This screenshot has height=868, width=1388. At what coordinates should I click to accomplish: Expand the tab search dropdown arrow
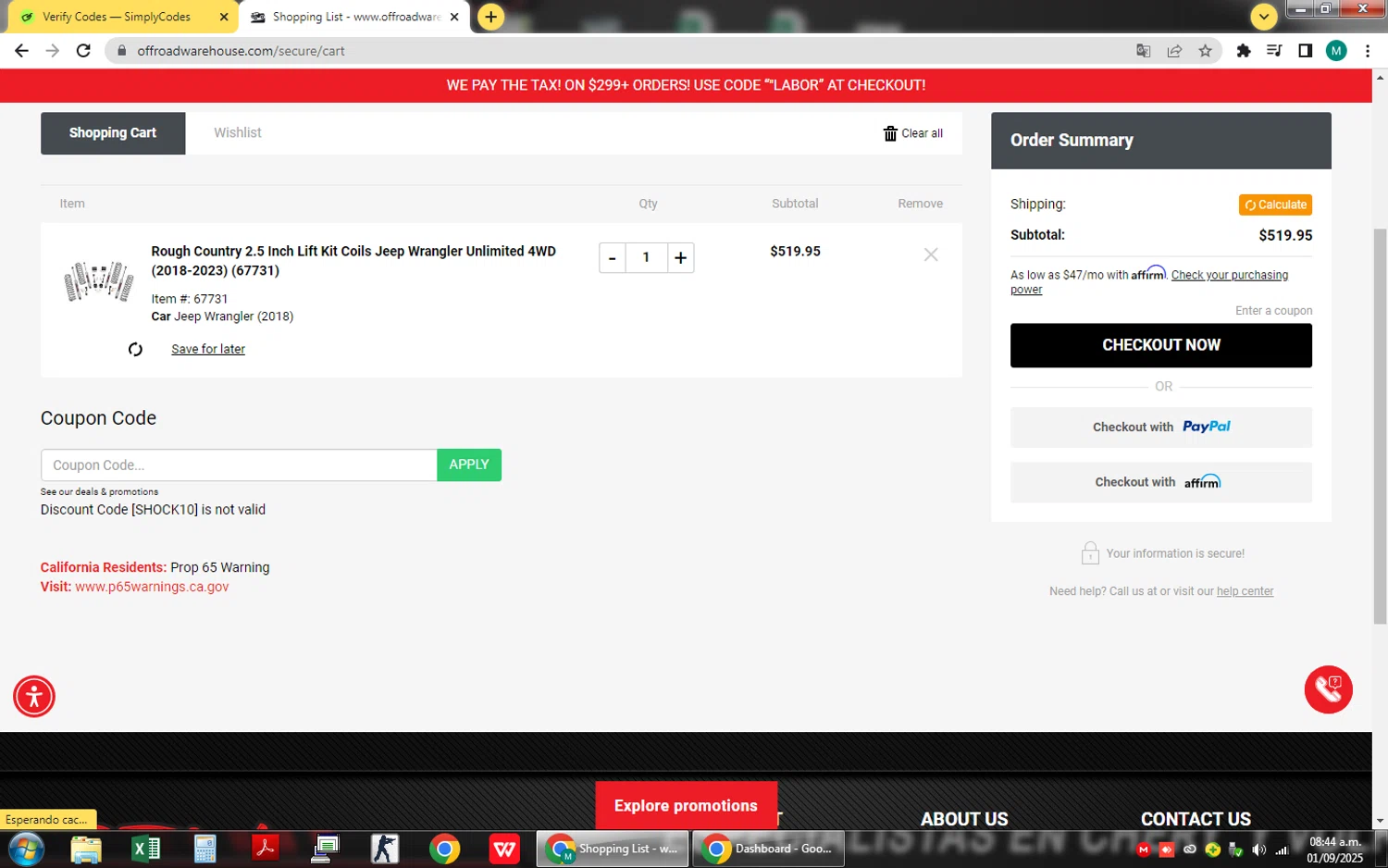click(x=1263, y=17)
